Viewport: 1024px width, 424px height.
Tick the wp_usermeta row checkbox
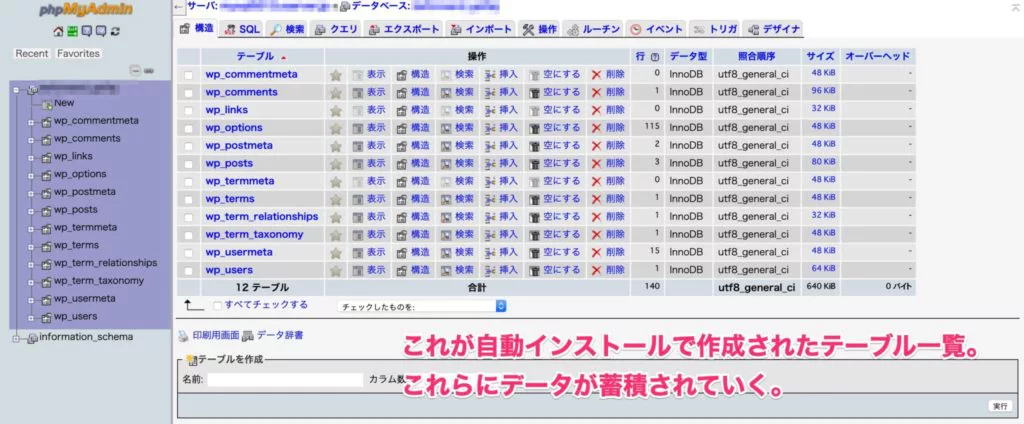[189, 252]
